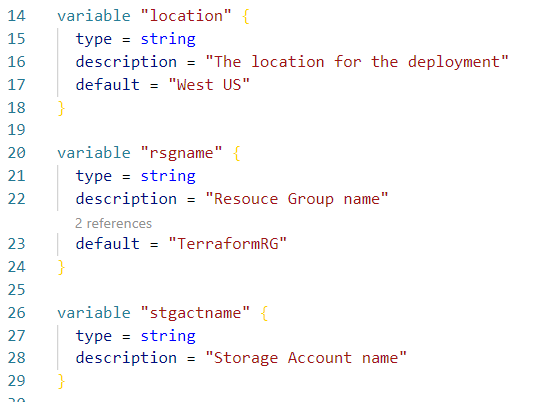Viewport: 533px width, 402px height.
Task: Place cursor in "TerraformRG" default value
Action: coord(228,244)
